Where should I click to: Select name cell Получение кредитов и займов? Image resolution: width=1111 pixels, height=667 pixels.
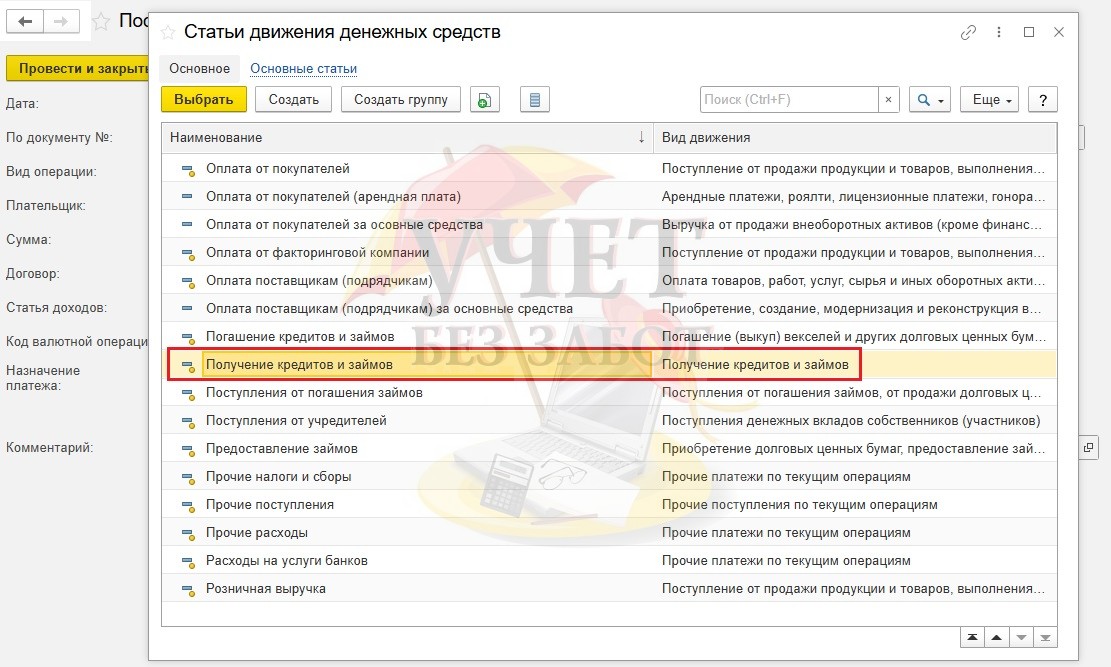(x=427, y=364)
